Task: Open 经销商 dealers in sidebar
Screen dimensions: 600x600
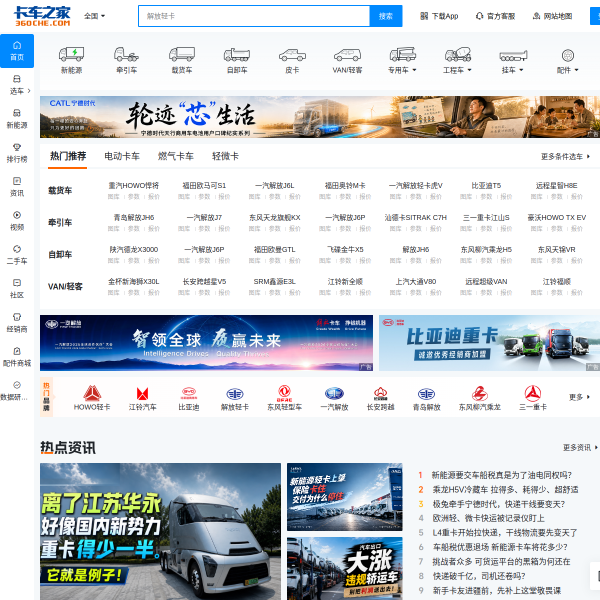Action: tap(17, 323)
